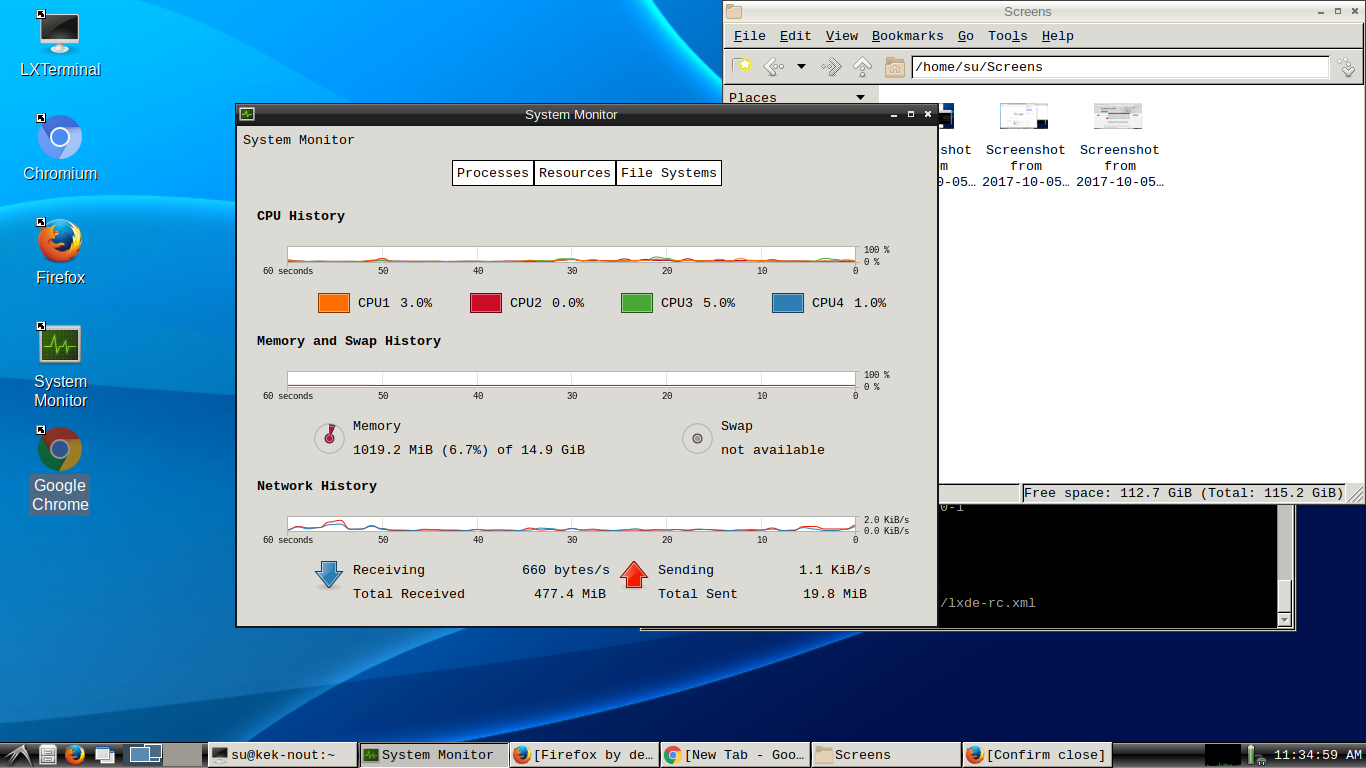Viewport: 1366px width, 768px height.
Task: Focus the /home/su/Screens path field
Action: click(x=1120, y=67)
